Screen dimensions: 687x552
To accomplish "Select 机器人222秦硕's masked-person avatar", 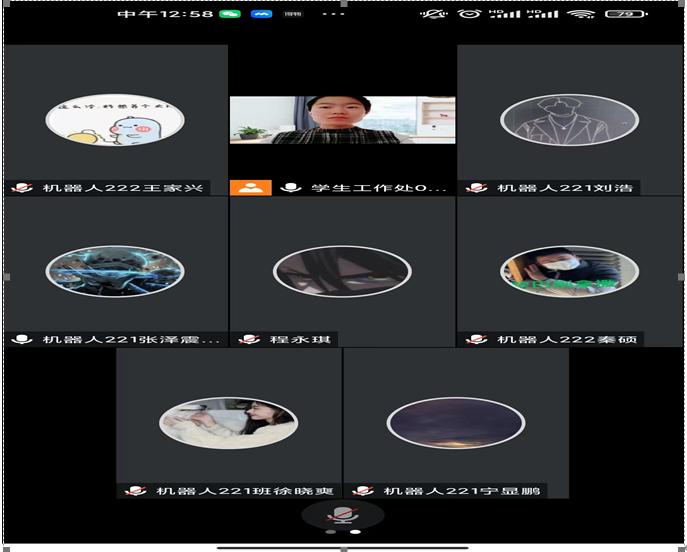I will pos(569,272).
